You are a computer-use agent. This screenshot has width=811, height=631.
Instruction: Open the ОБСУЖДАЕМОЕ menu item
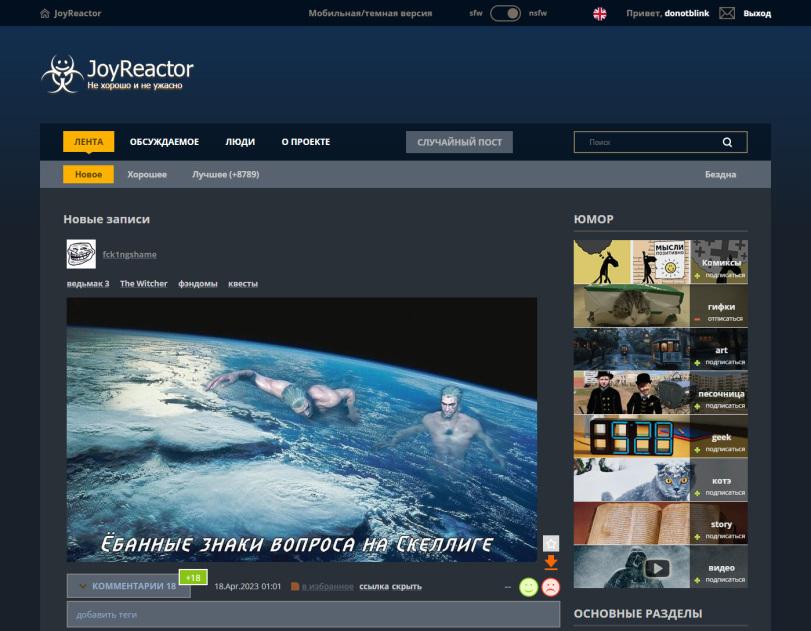point(164,142)
